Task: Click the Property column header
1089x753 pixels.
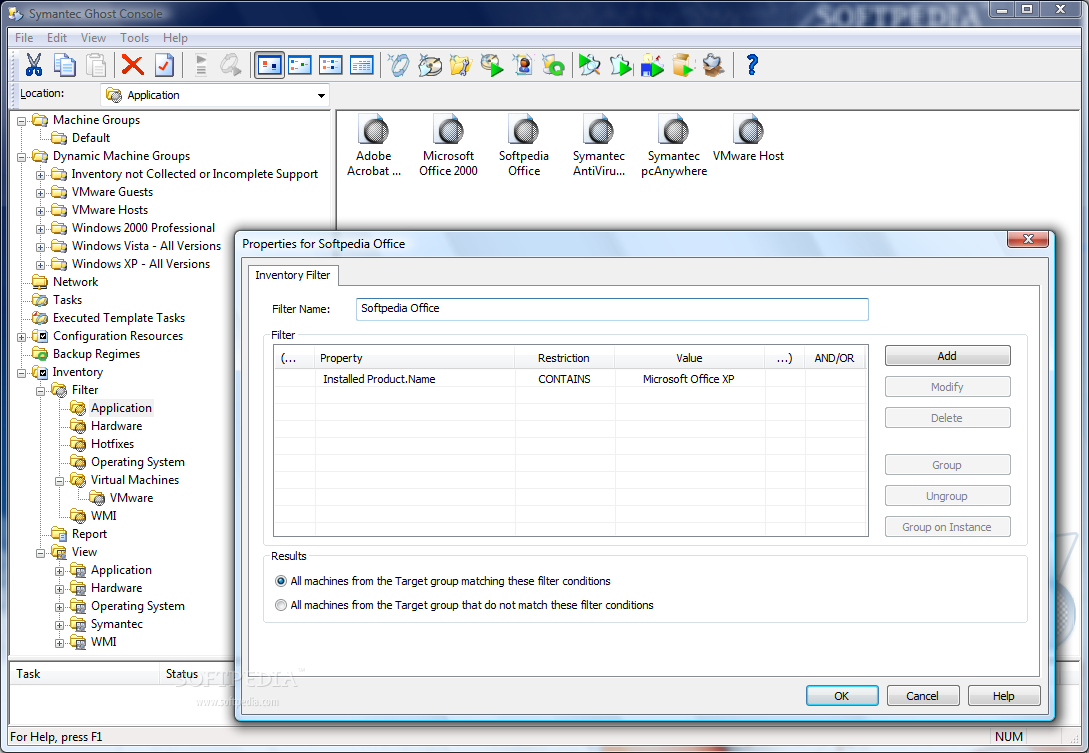Action: click(415, 358)
